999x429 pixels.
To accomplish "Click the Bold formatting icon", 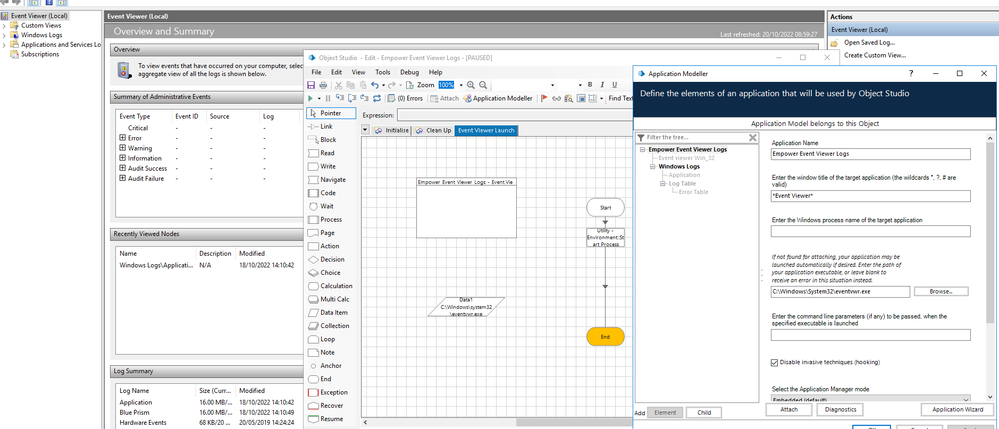I will 590,86.
